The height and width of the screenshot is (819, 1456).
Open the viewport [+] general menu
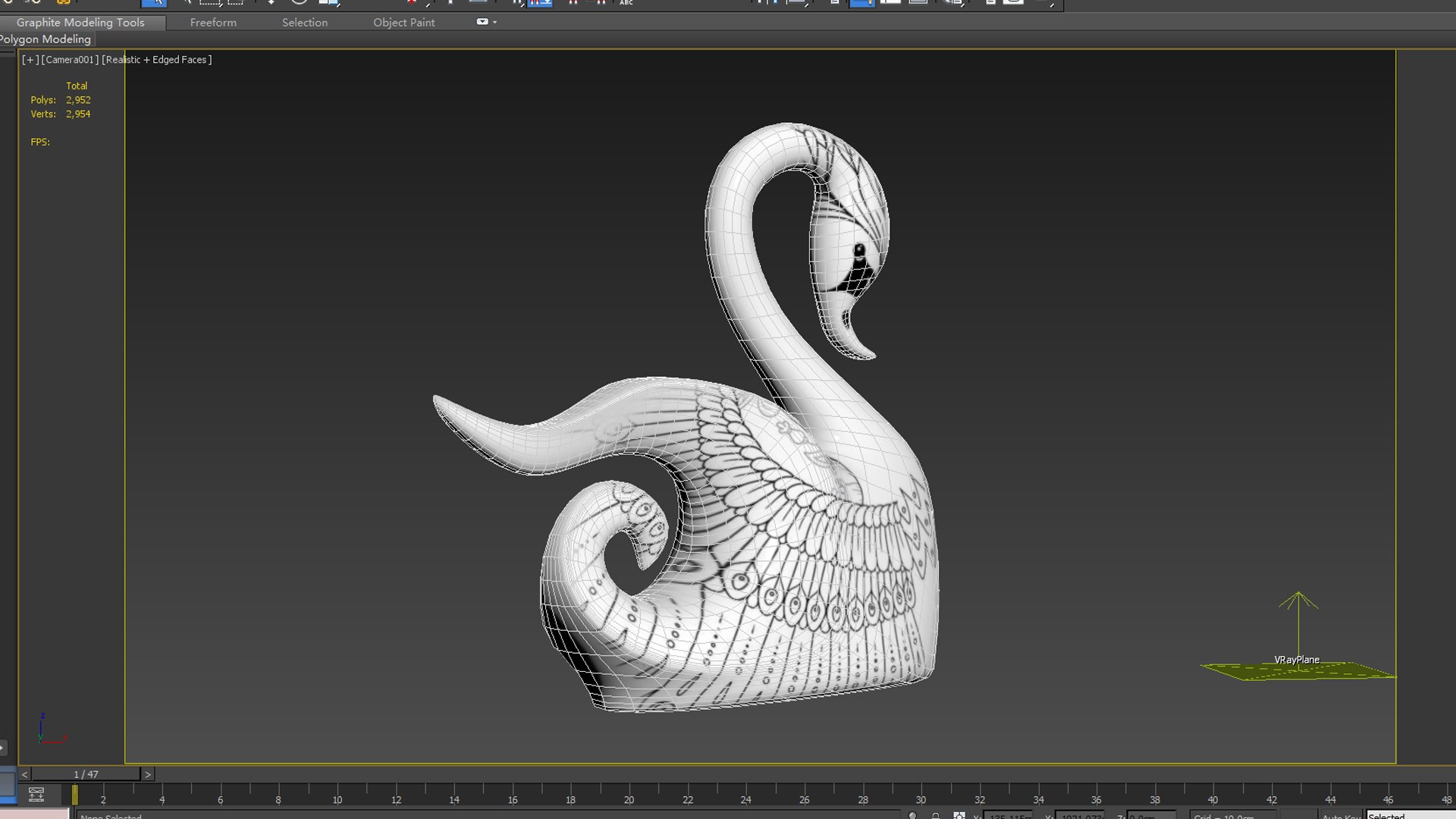pyautogui.click(x=30, y=59)
